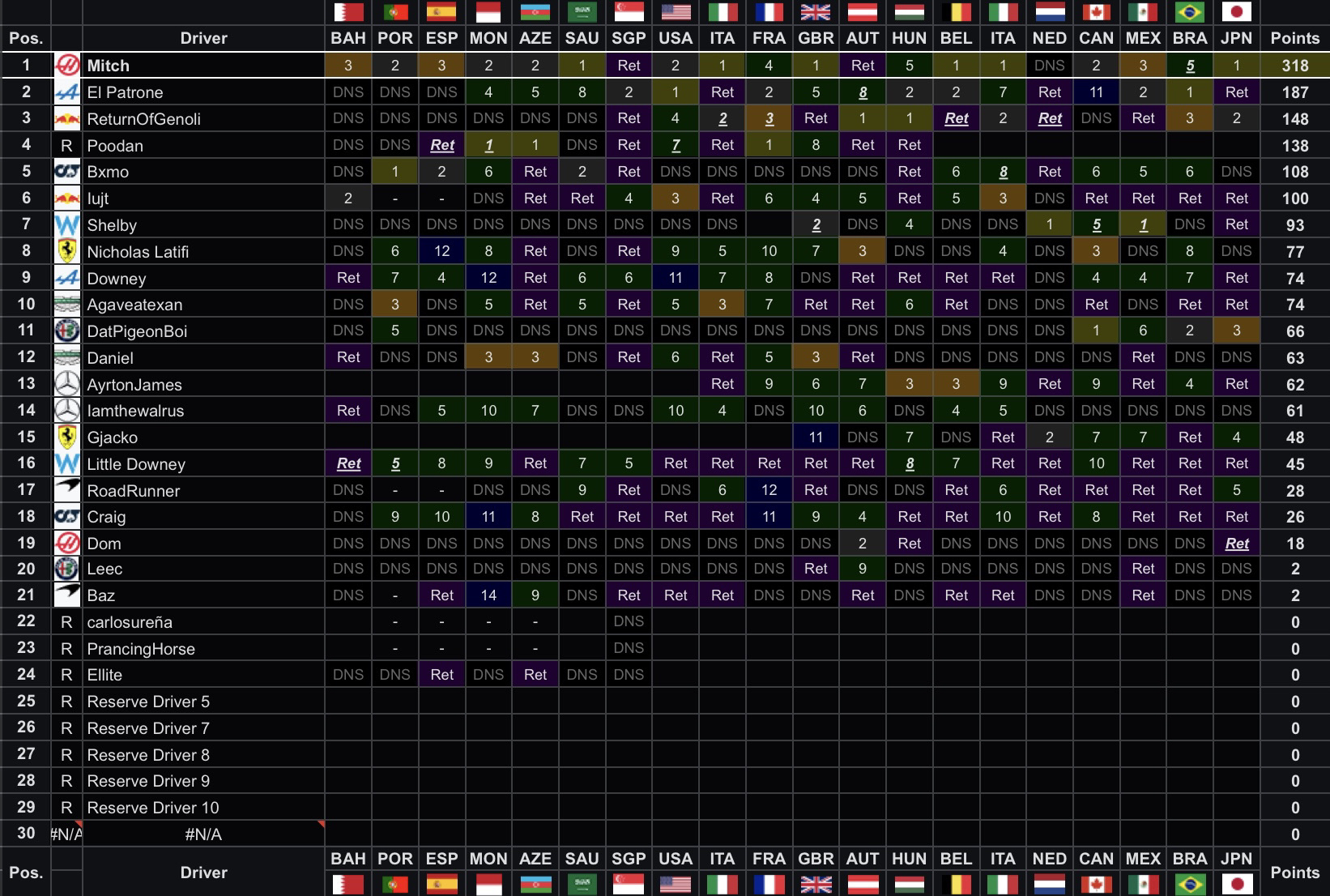Image resolution: width=1330 pixels, height=896 pixels.
Task: Click the Ferrari logo next to Nicholas Latifi
Action: (x=66, y=251)
